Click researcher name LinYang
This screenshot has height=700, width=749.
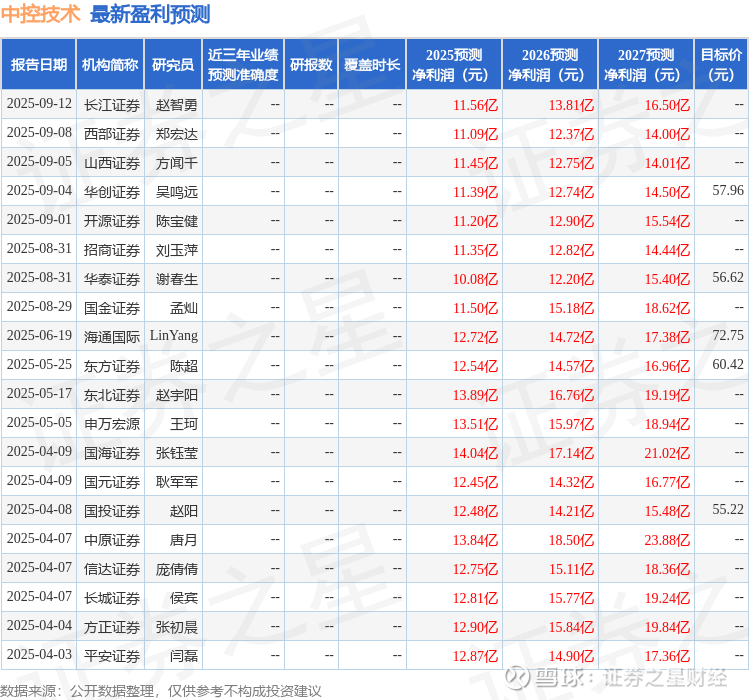tap(174, 336)
